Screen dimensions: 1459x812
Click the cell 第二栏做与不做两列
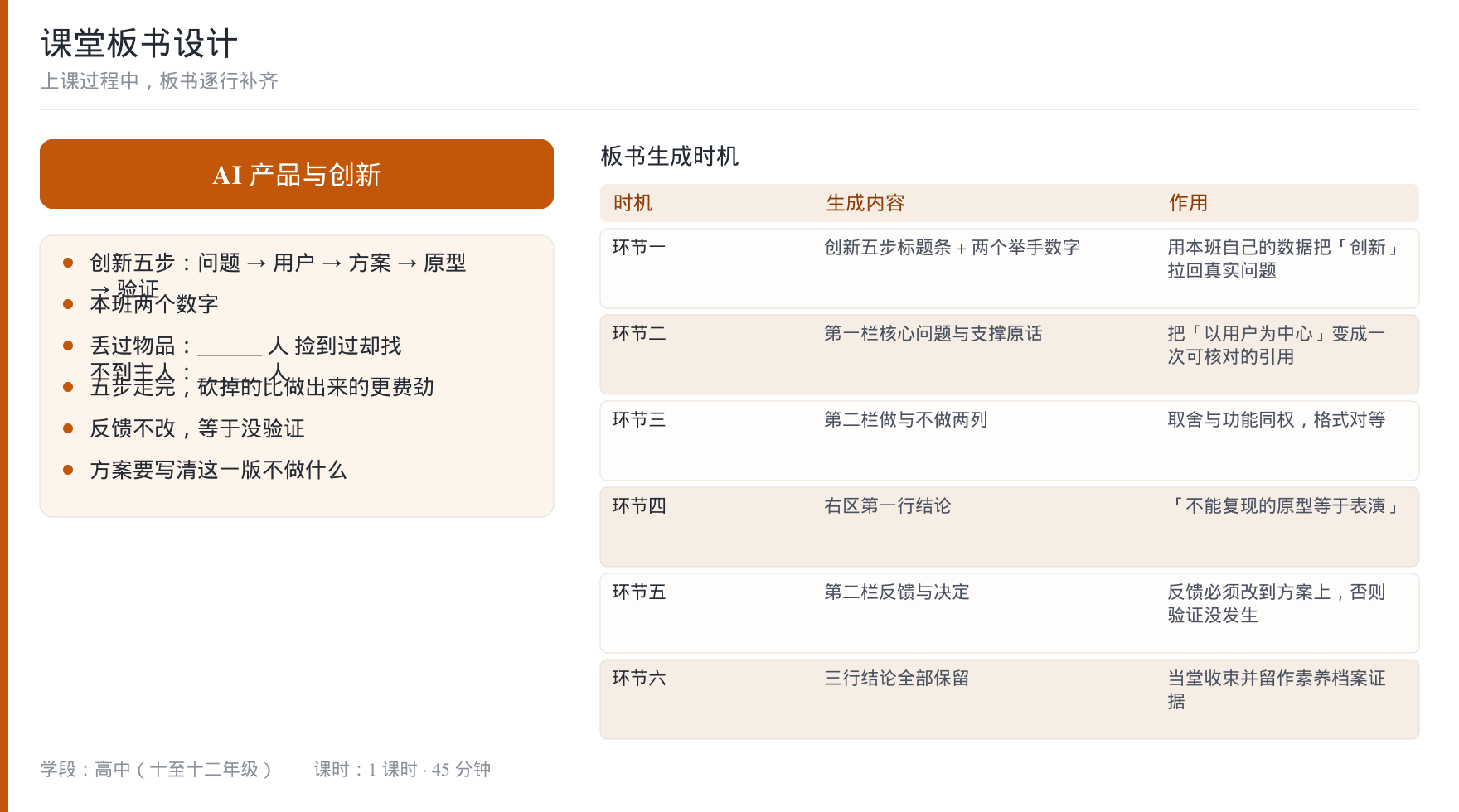pos(906,419)
